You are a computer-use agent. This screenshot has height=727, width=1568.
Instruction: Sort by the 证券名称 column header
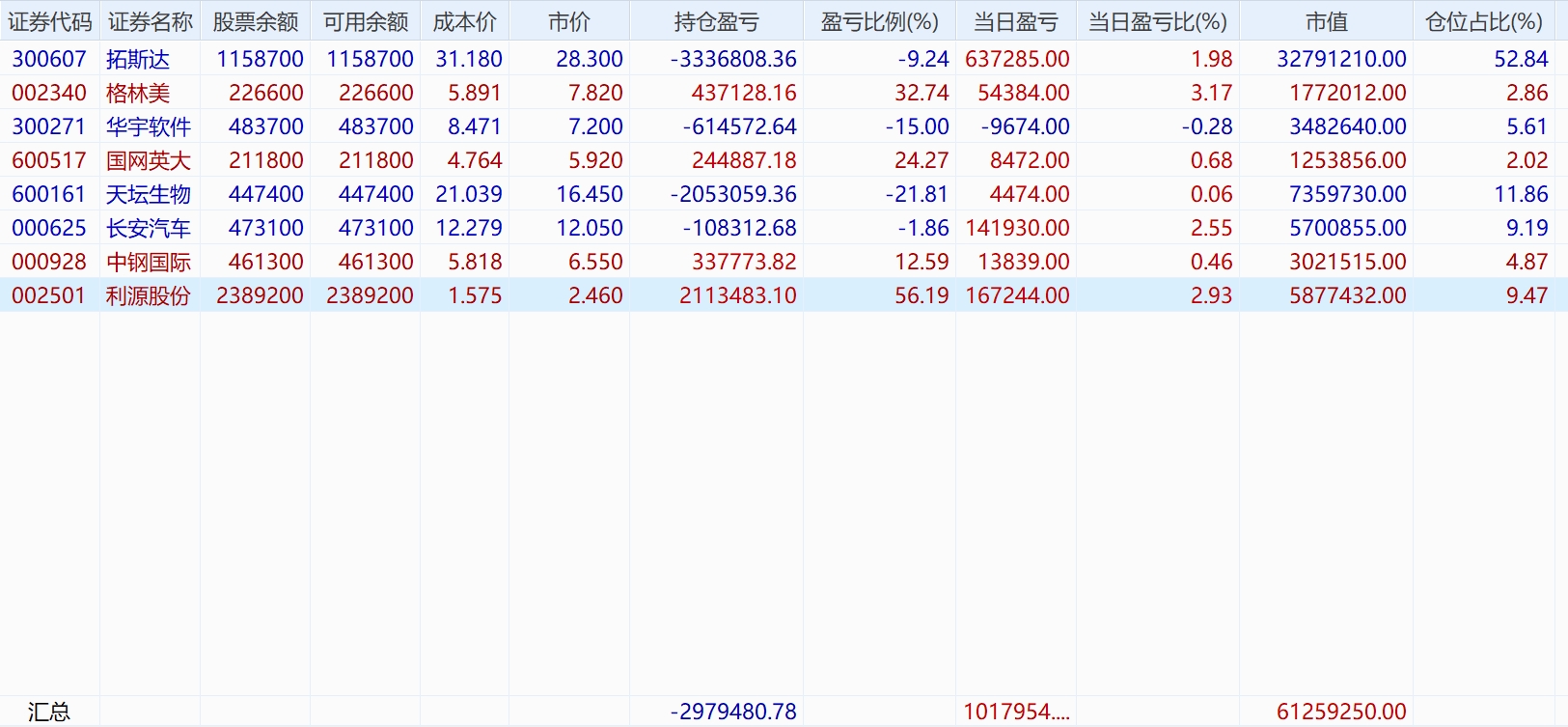[151, 21]
